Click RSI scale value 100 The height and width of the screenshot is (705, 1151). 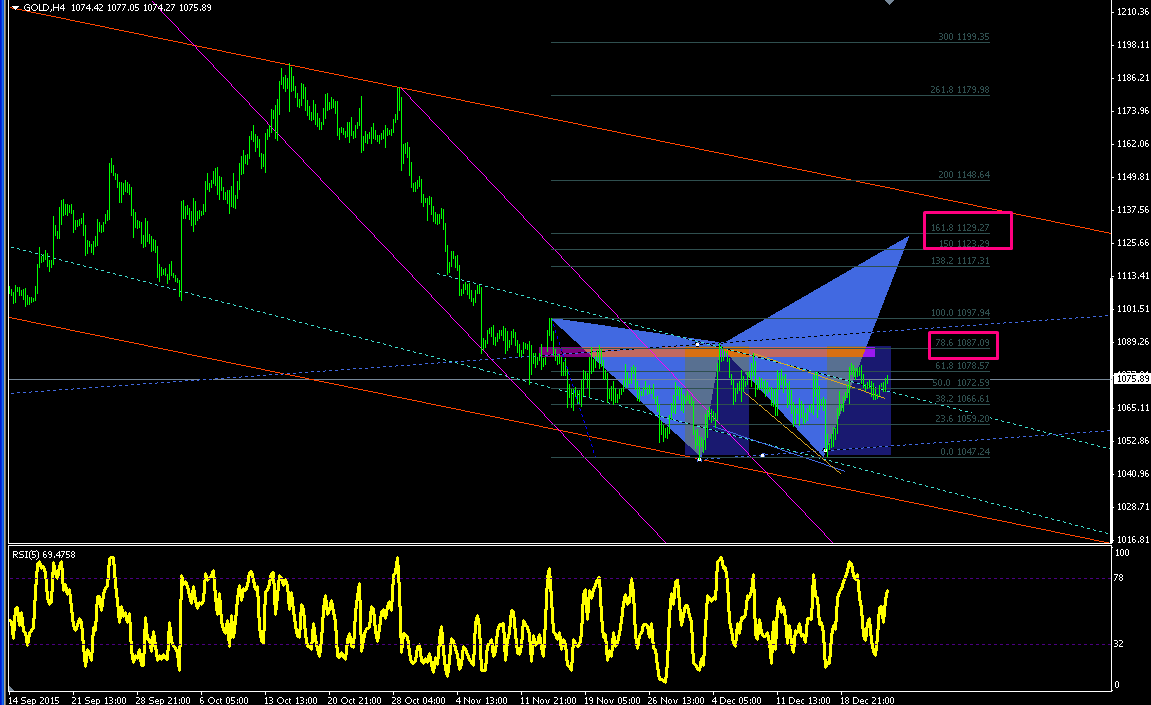click(1122, 552)
